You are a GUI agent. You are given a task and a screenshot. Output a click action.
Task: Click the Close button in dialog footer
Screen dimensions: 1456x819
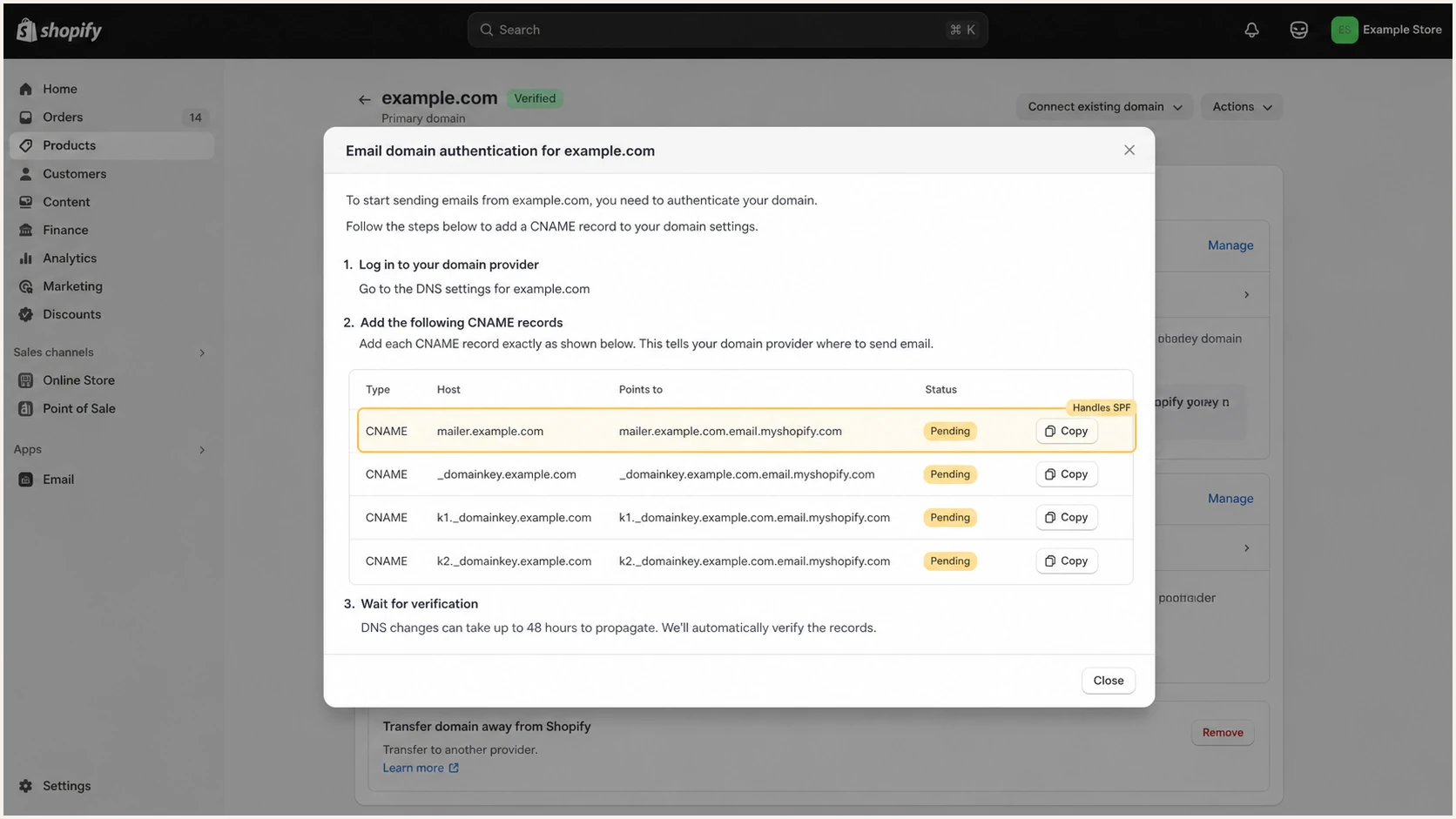point(1108,681)
